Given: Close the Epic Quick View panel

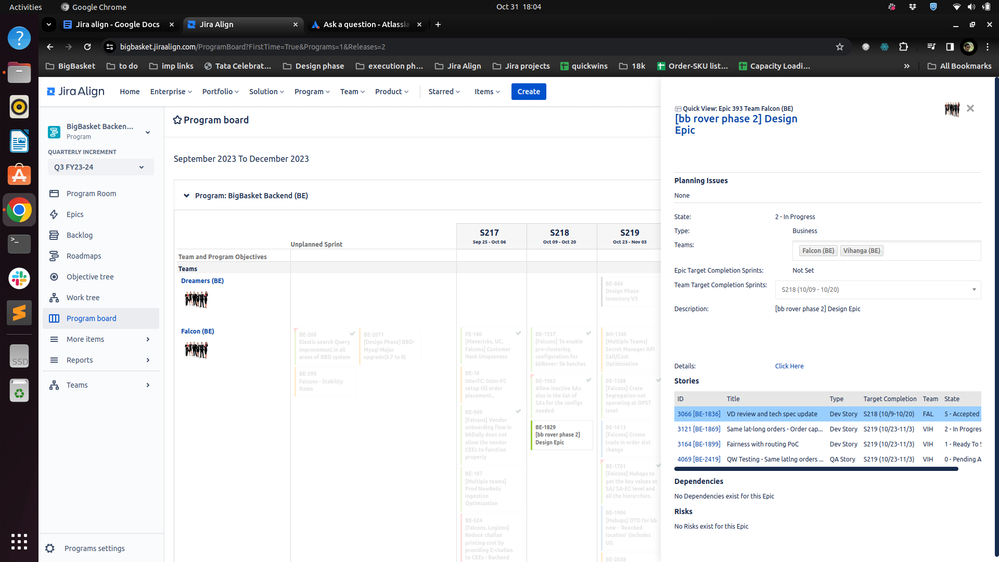Looking at the screenshot, I should tap(970, 108).
